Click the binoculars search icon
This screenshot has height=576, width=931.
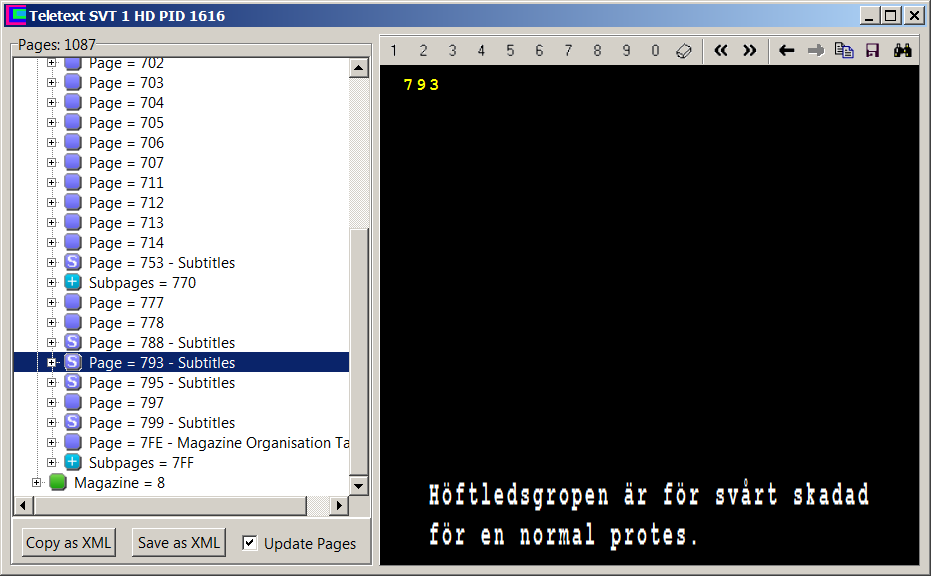pyautogui.click(x=902, y=50)
